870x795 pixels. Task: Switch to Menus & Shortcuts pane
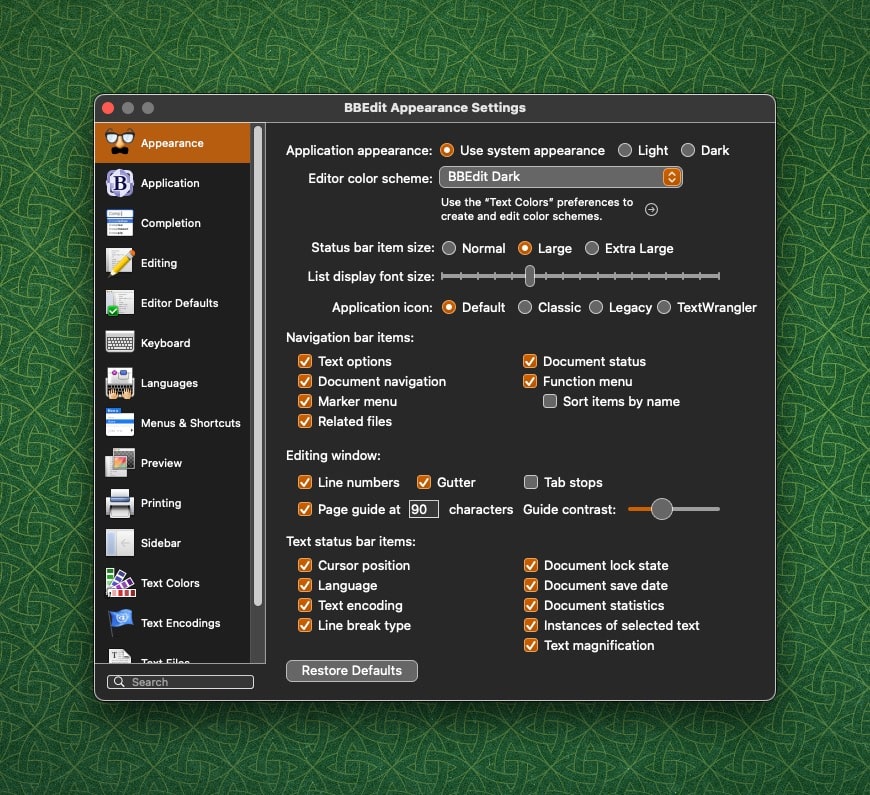[x=190, y=423]
